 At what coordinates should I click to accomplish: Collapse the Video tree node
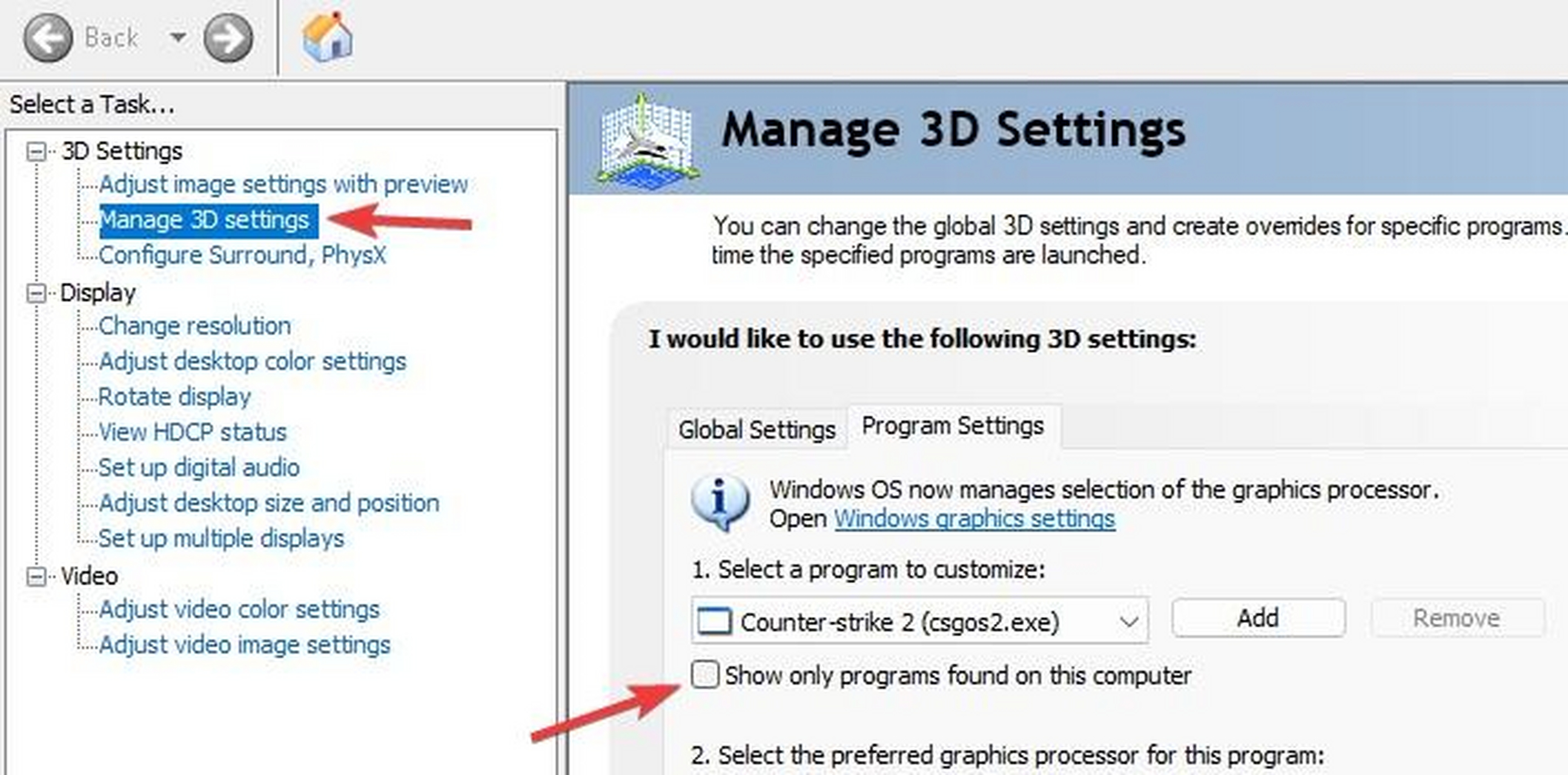tap(36, 576)
